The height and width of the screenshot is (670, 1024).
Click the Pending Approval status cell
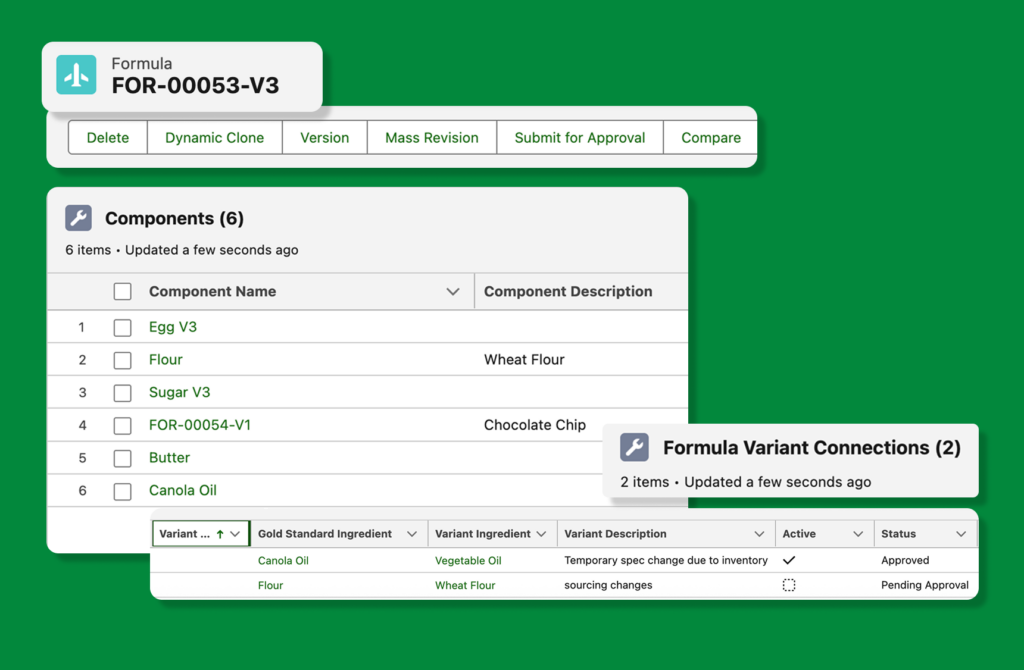point(925,585)
